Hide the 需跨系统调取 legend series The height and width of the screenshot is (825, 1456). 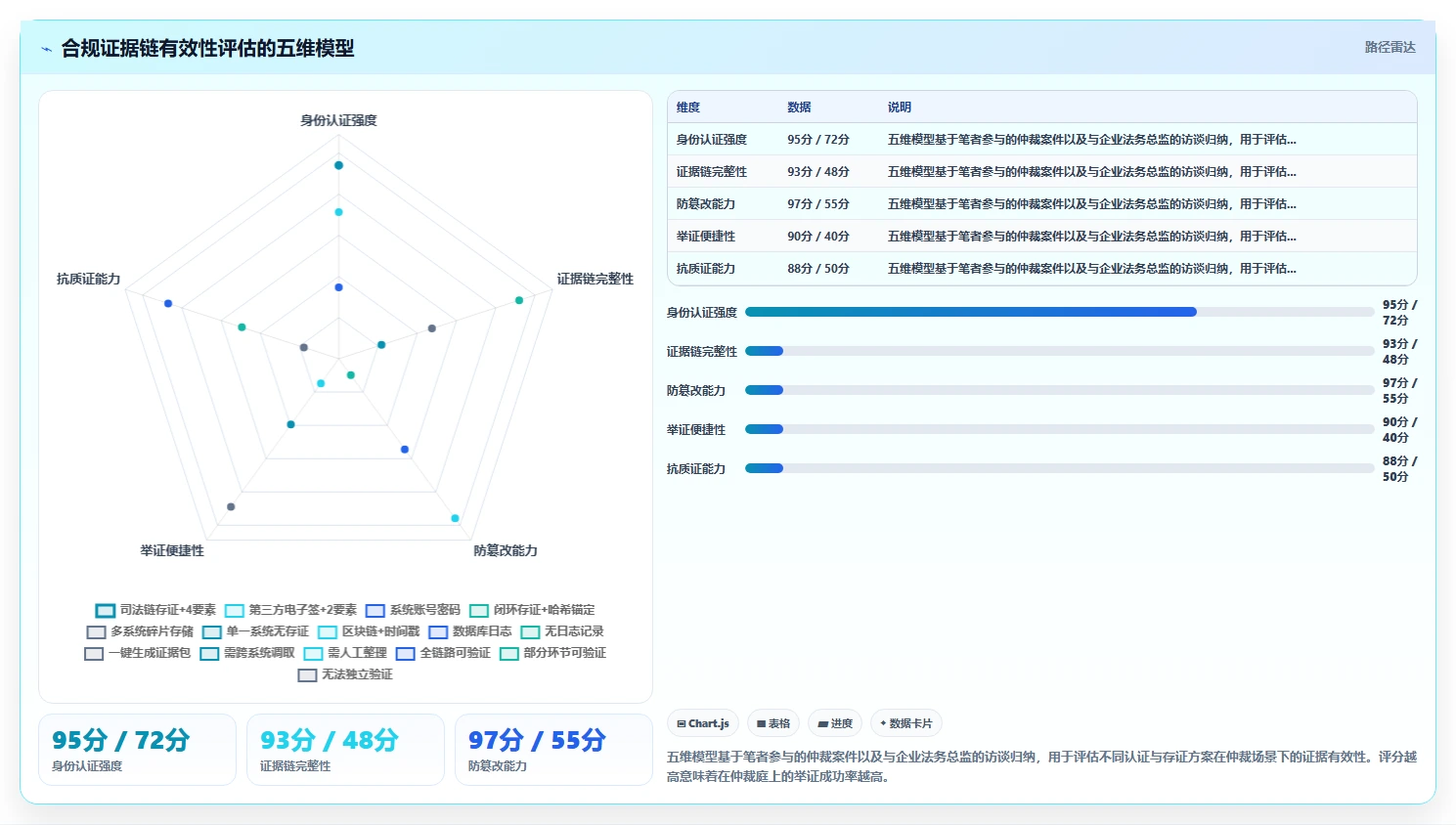247,653
